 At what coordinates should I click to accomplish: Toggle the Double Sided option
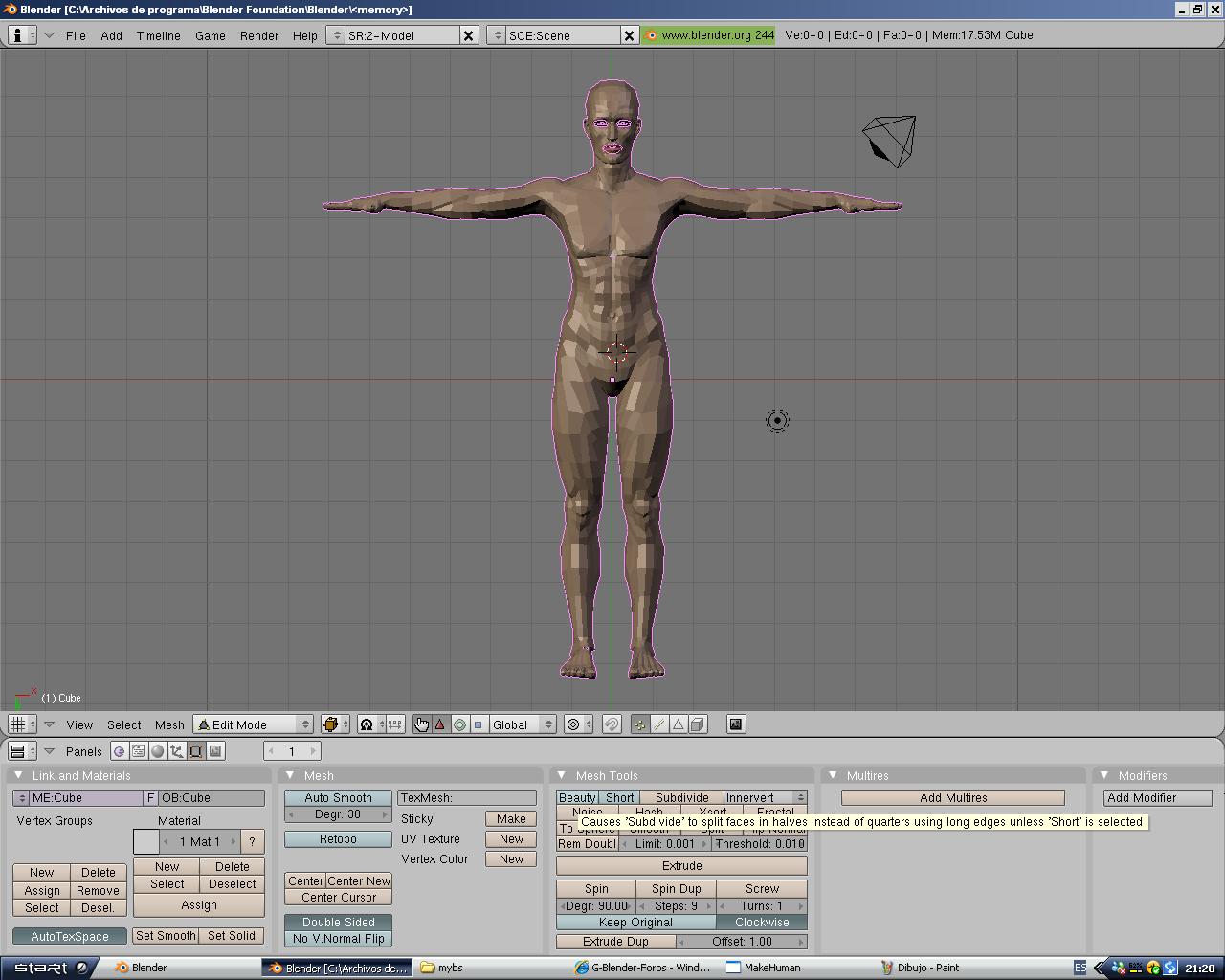[x=338, y=922]
